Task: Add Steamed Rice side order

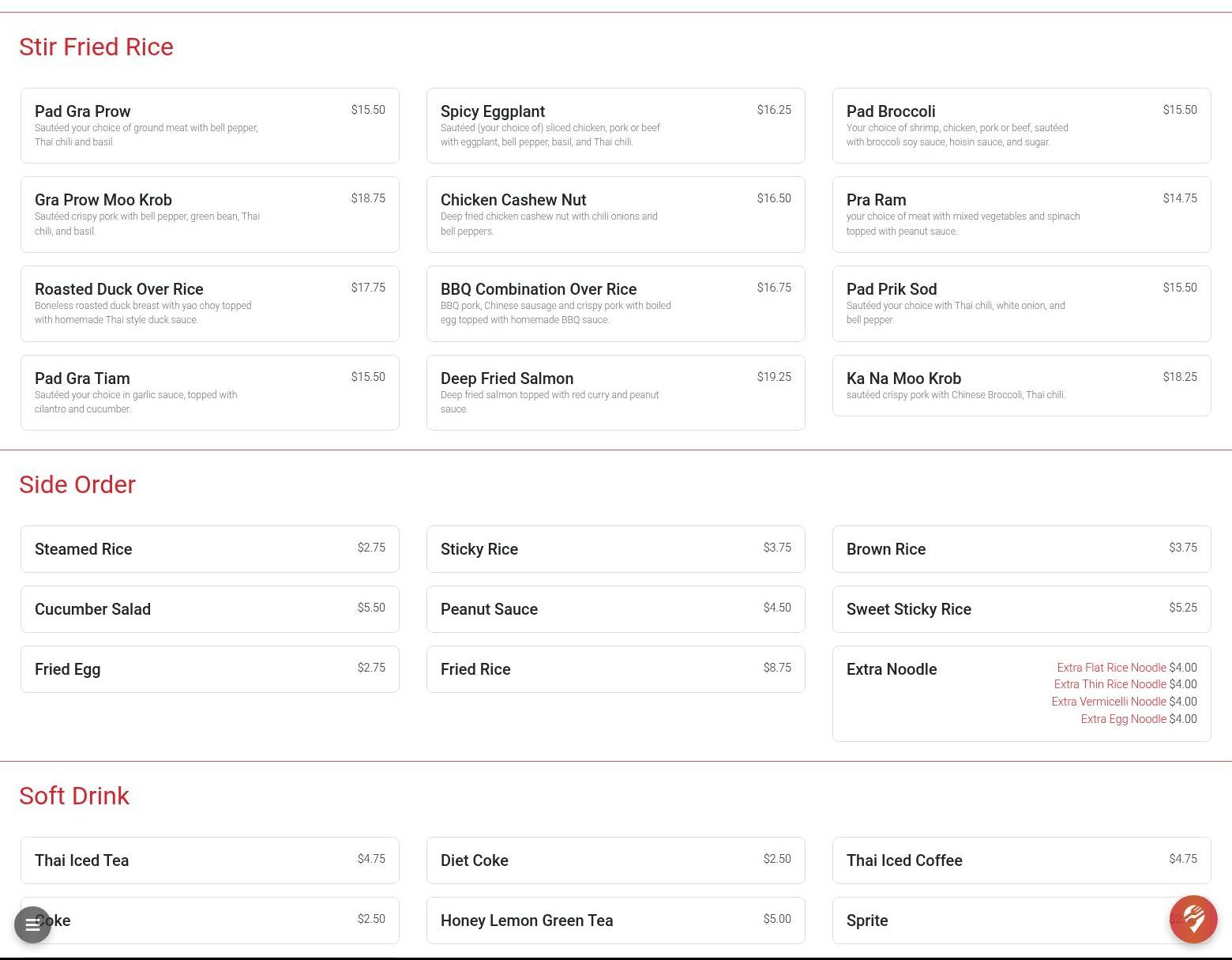Action: [x=210, y=549]
